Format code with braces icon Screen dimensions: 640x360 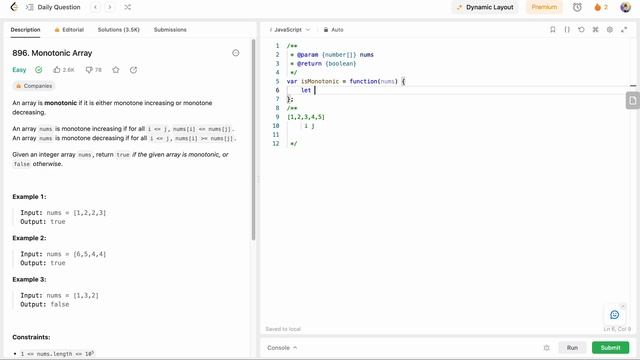click(x=567, y=30)
